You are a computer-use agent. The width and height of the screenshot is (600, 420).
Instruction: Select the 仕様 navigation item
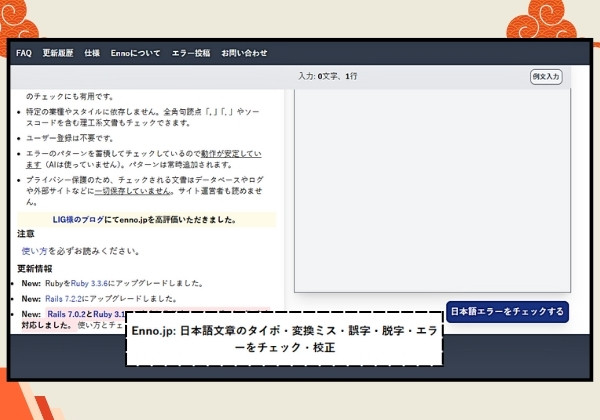[x=92, y=53]
